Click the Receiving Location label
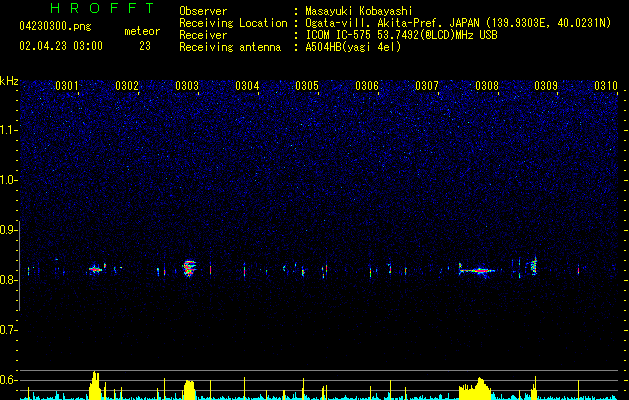The height and width of the screenshot is (400, 629). [x=233, y=23]
